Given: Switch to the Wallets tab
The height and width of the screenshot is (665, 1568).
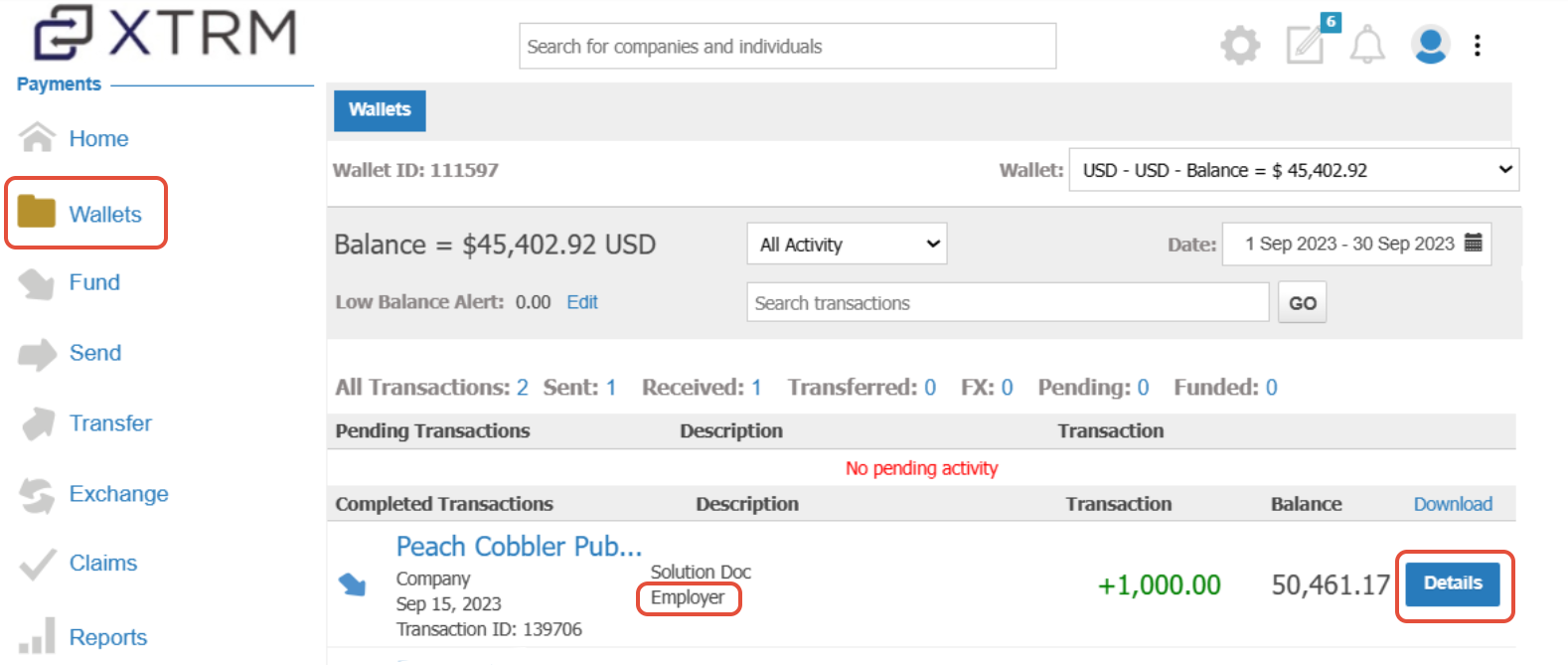Looking at the screenshot, I should (380, 110).
